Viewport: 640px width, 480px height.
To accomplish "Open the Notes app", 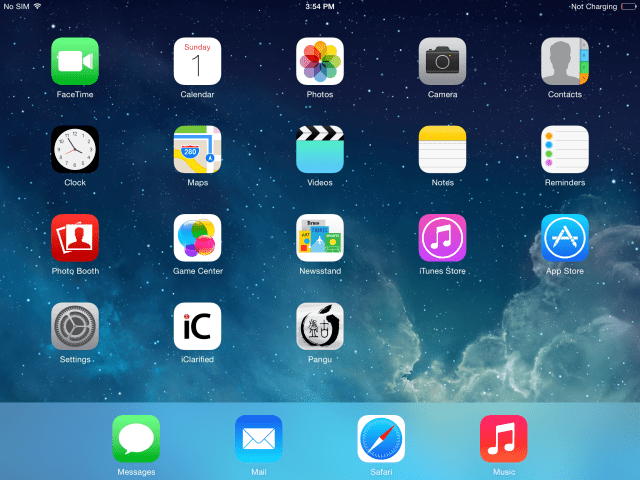I will [442, 149].
